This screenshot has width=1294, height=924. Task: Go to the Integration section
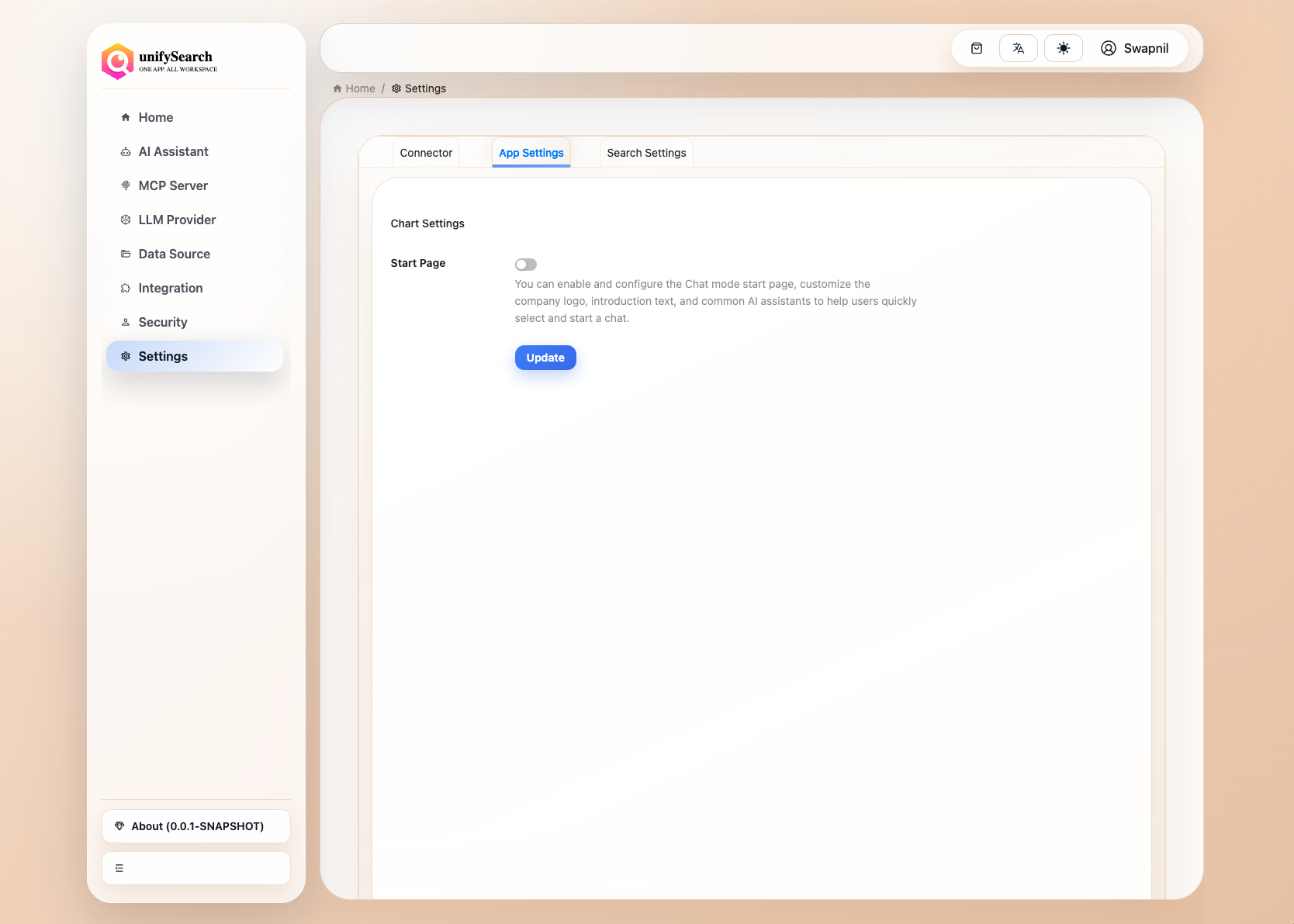click(171, 288)
